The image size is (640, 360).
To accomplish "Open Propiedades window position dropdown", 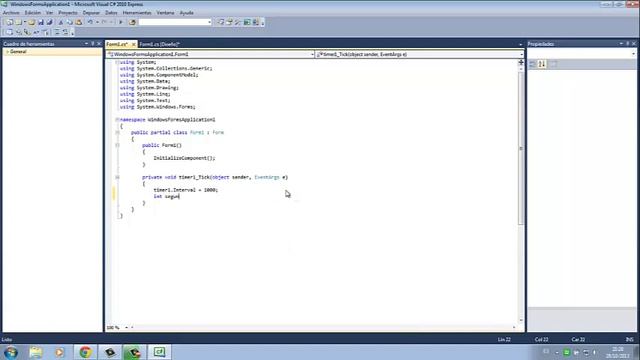I will (x=621, y=44).
